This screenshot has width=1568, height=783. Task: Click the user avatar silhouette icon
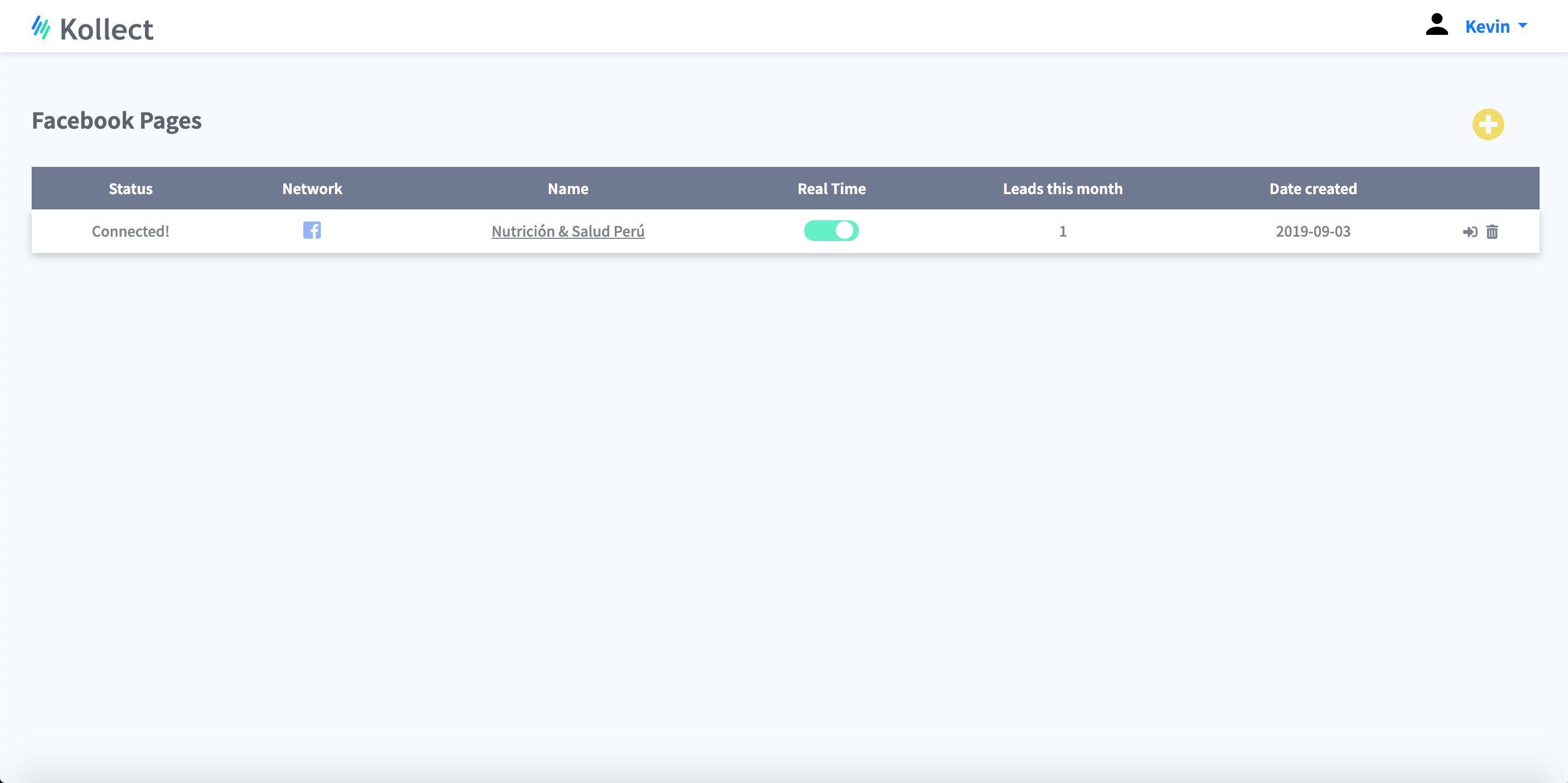tap(1437, 25)
